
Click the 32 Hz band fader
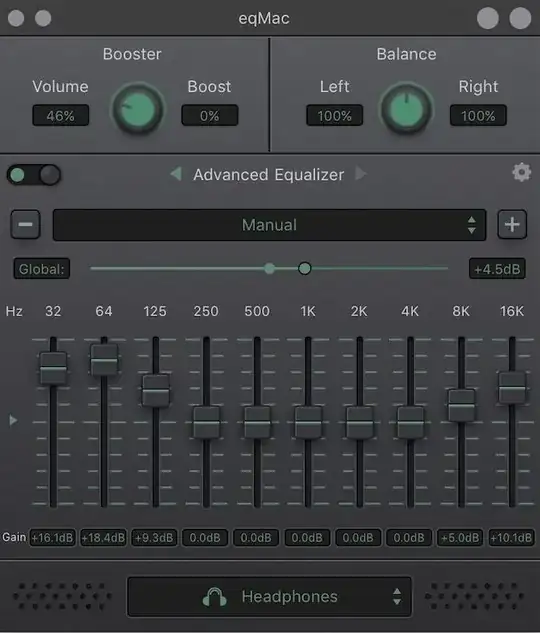click(53, 368)
